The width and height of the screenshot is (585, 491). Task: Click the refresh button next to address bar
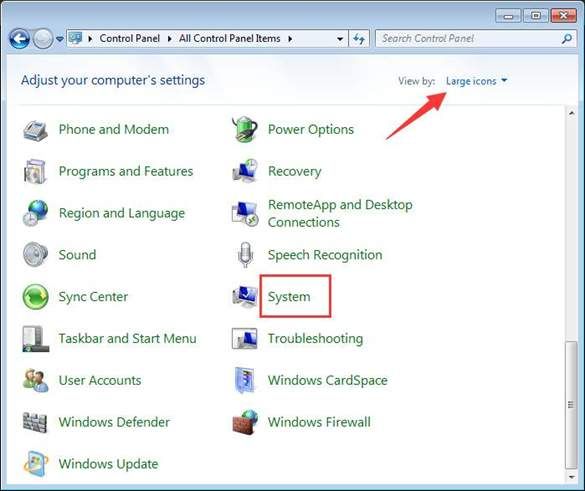coord(359,38)
